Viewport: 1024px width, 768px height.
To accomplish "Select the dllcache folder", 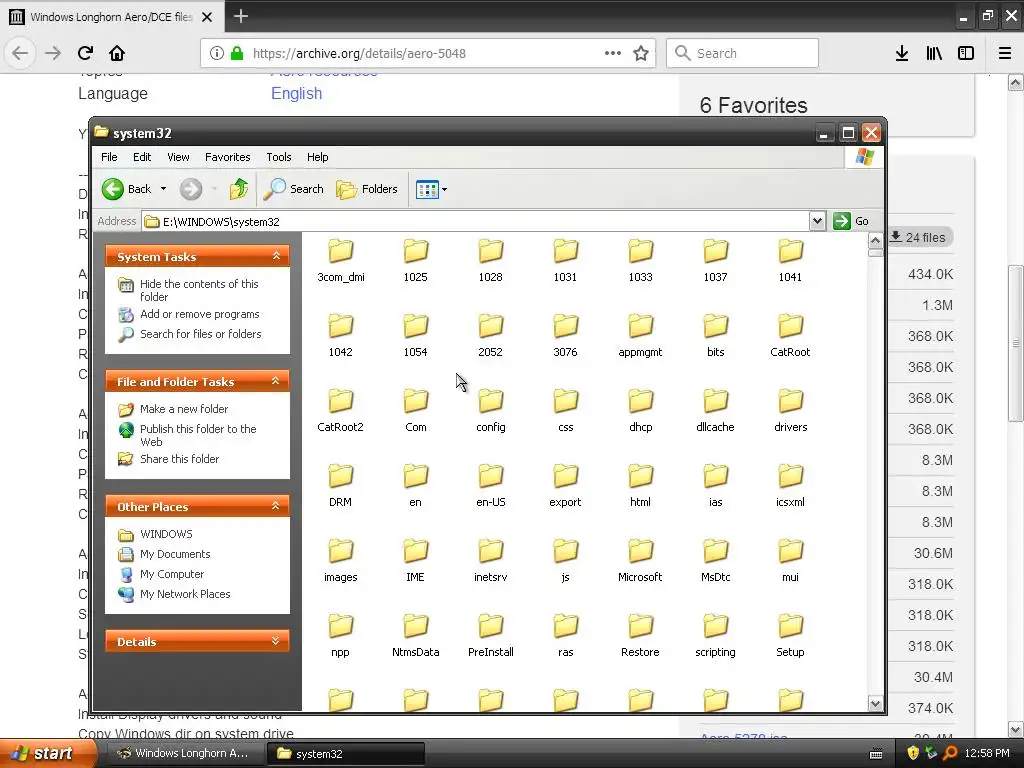I will click(716, 411).
